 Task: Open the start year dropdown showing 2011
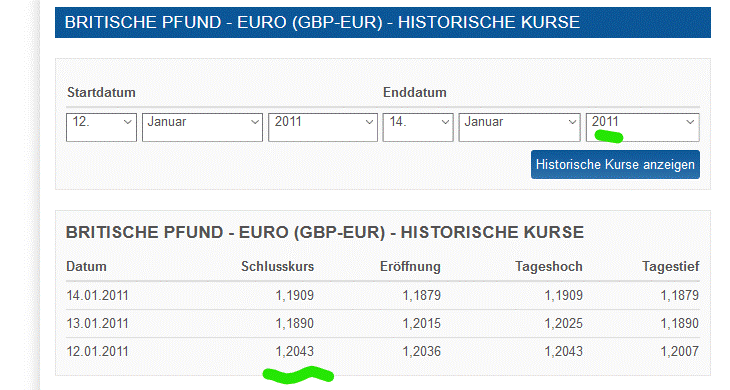pos(323,127)
